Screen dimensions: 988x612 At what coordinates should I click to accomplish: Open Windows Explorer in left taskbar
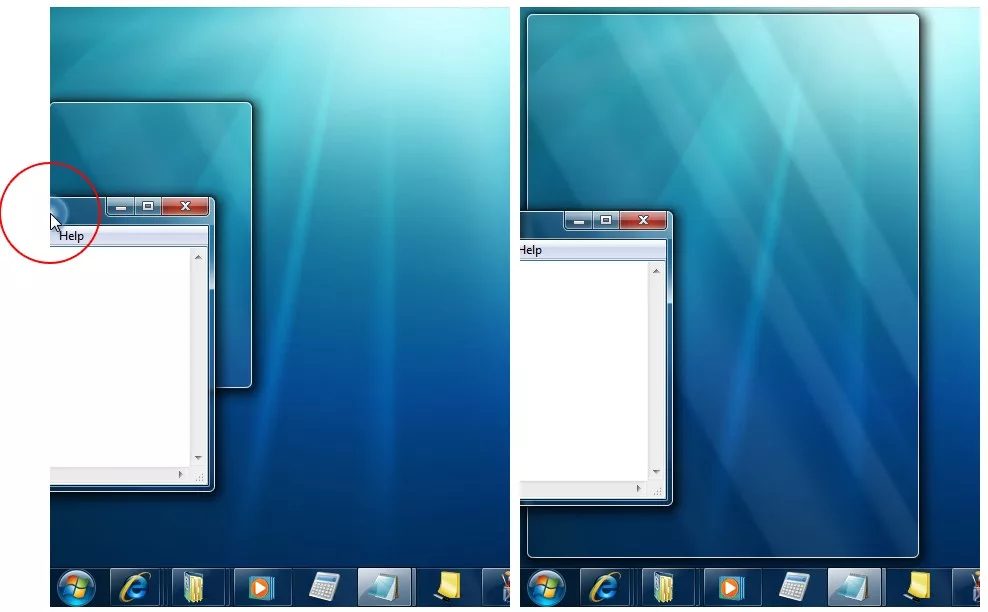pos(197,586)
